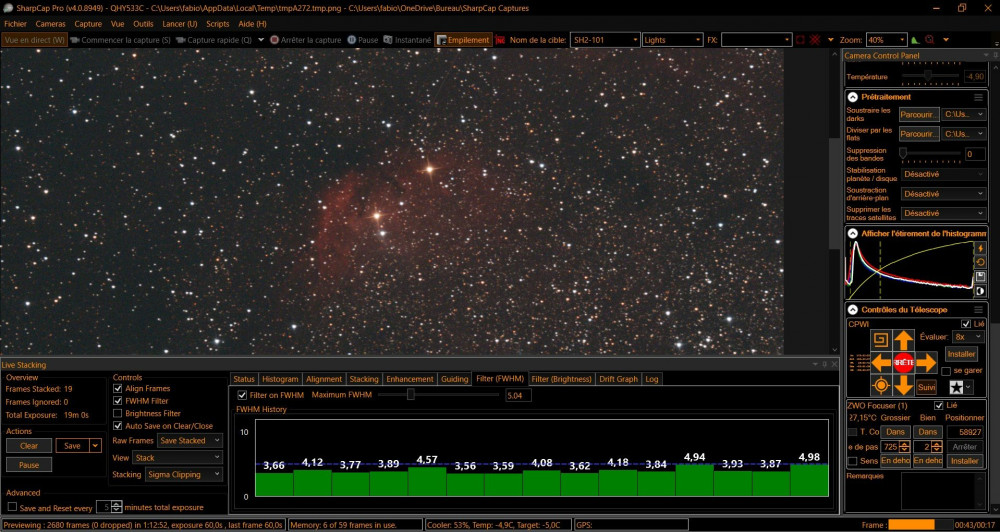The image size is (1000, 532).
Task: Open the Raw Frames Save Stacked dropdown
Action: coord(190,441)
